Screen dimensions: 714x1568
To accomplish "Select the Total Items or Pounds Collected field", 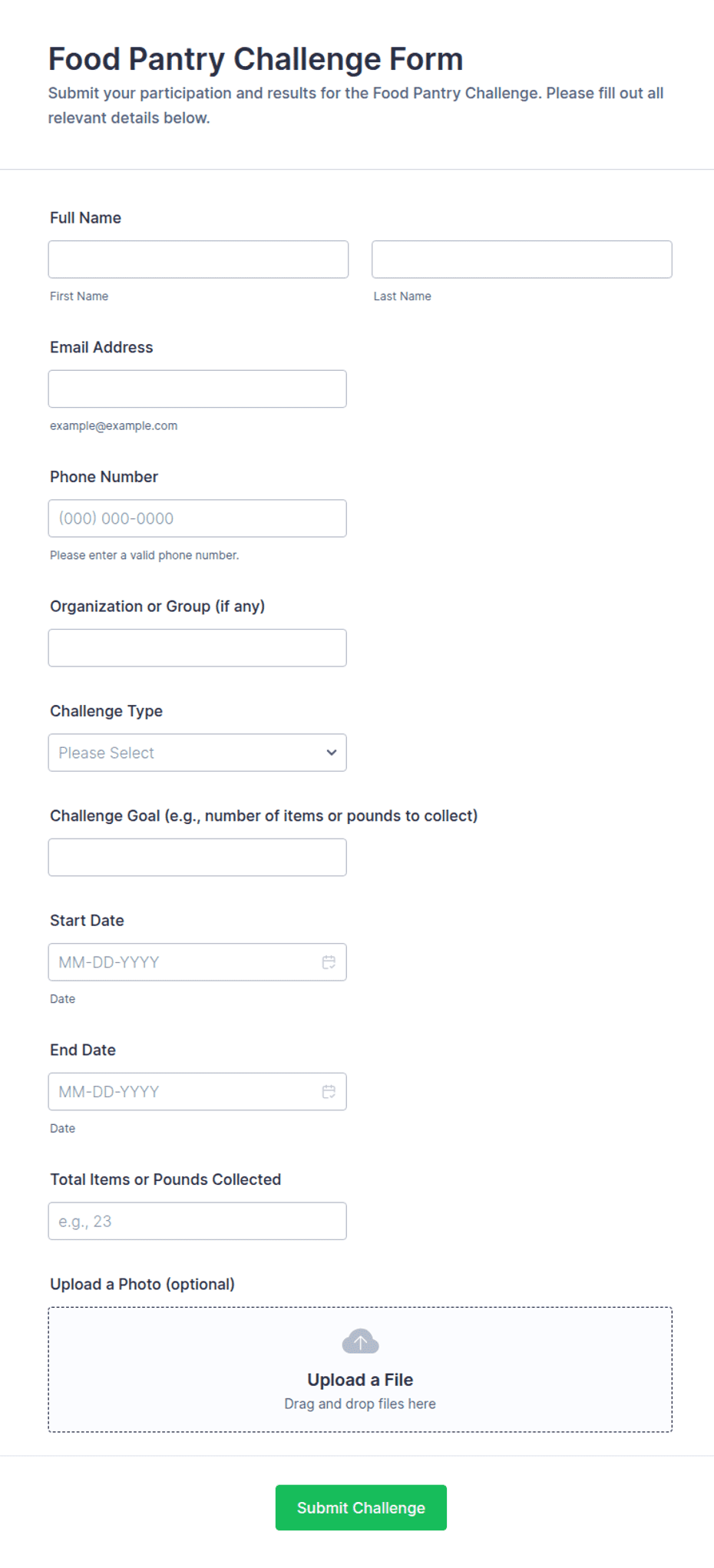I will pos(197,1221).
